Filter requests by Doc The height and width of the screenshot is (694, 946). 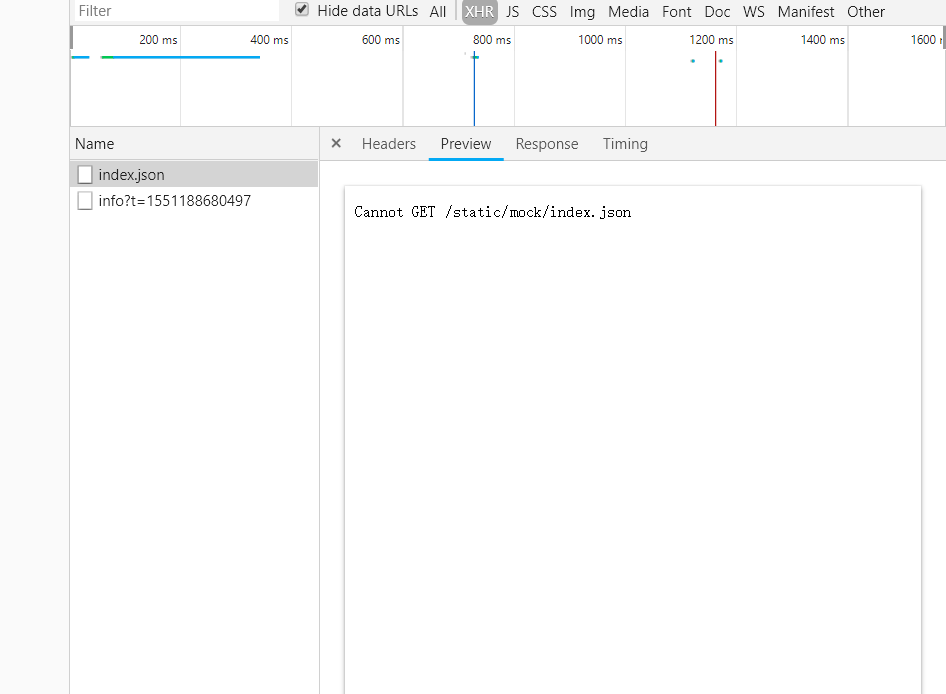[x=717, y=11]
